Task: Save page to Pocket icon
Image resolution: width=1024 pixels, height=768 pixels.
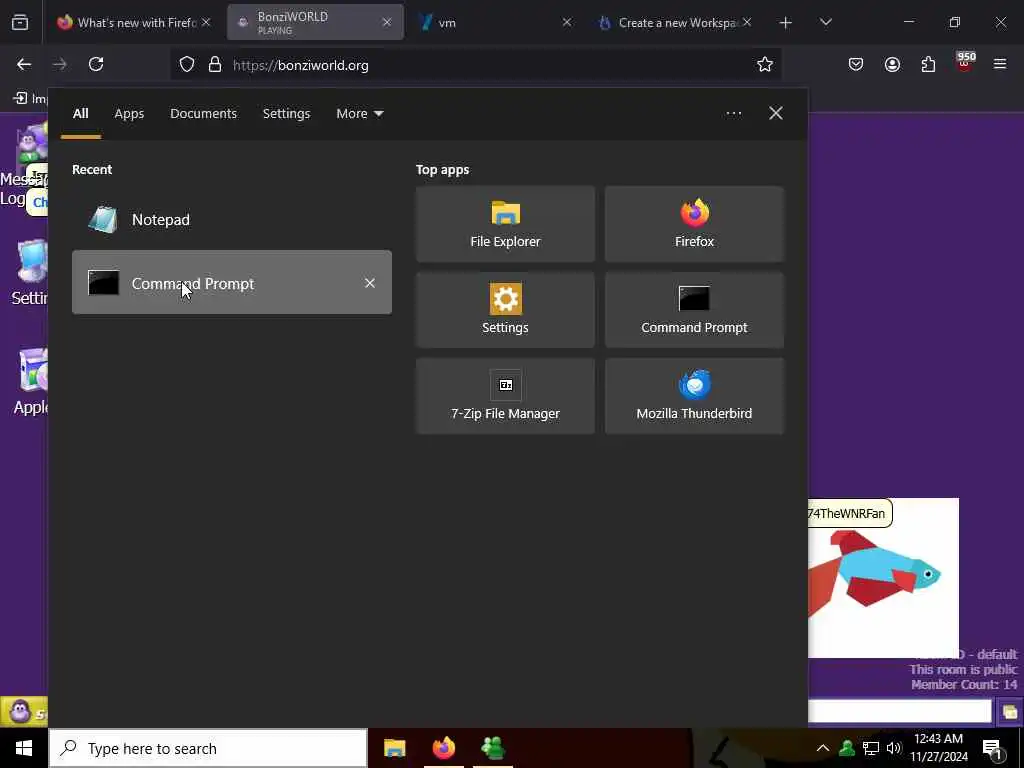Action: pyautogui.click(x=856, y=64)
